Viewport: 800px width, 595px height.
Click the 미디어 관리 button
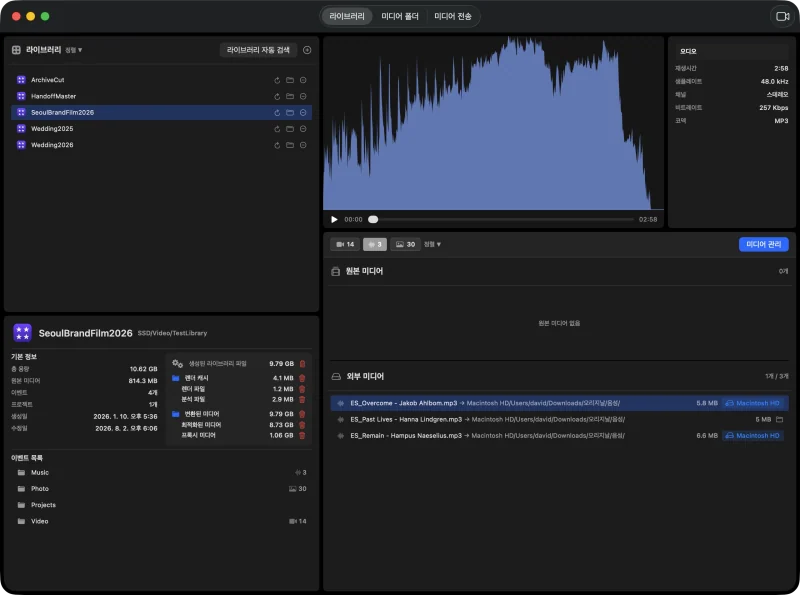(764, 244)
